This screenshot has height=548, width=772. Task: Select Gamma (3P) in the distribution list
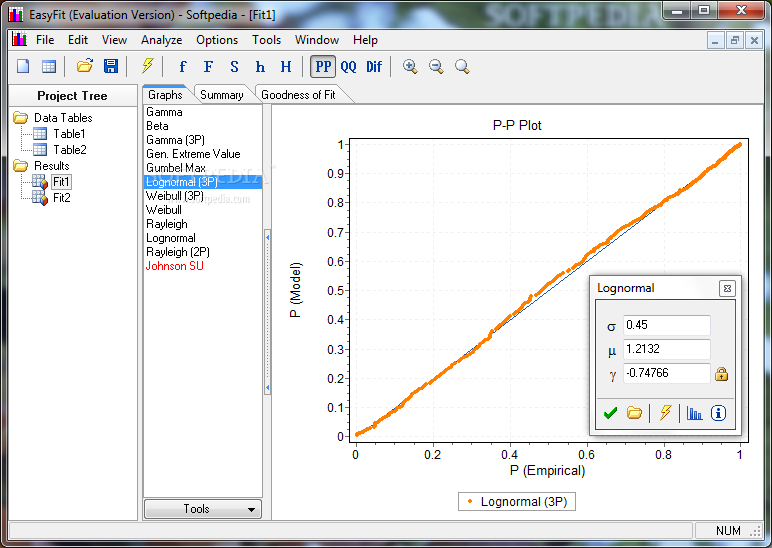click(x=203, y=140)
